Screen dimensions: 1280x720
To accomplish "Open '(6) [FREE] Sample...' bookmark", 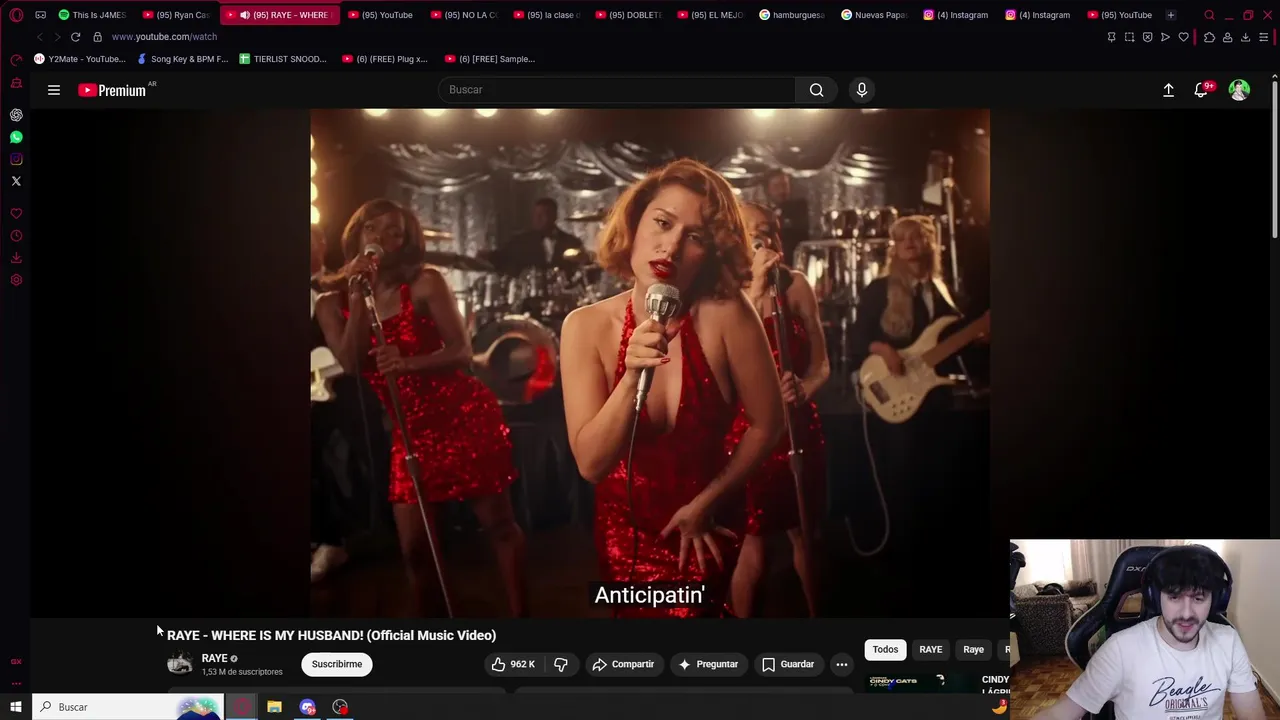I will tap(490, 59).
